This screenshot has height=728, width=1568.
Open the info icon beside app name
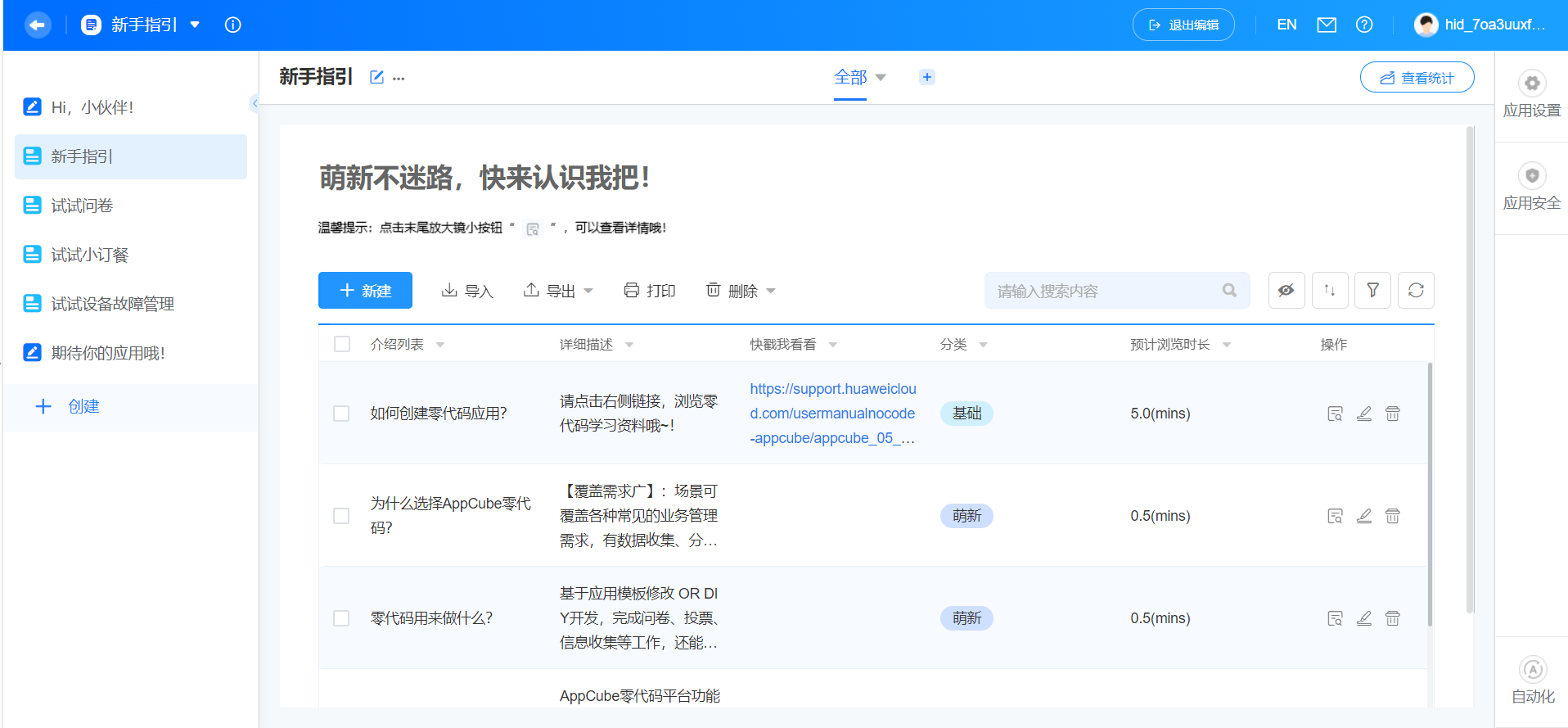[232, 25]
